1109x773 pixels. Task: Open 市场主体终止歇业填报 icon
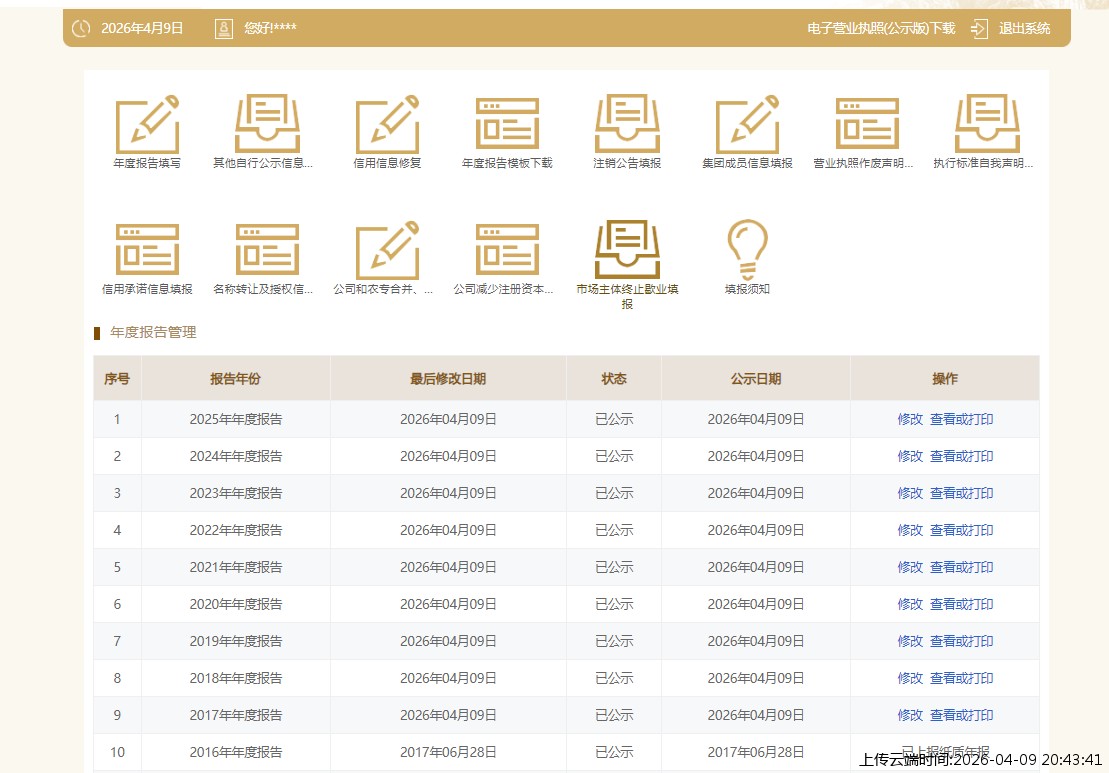(627, 250)
